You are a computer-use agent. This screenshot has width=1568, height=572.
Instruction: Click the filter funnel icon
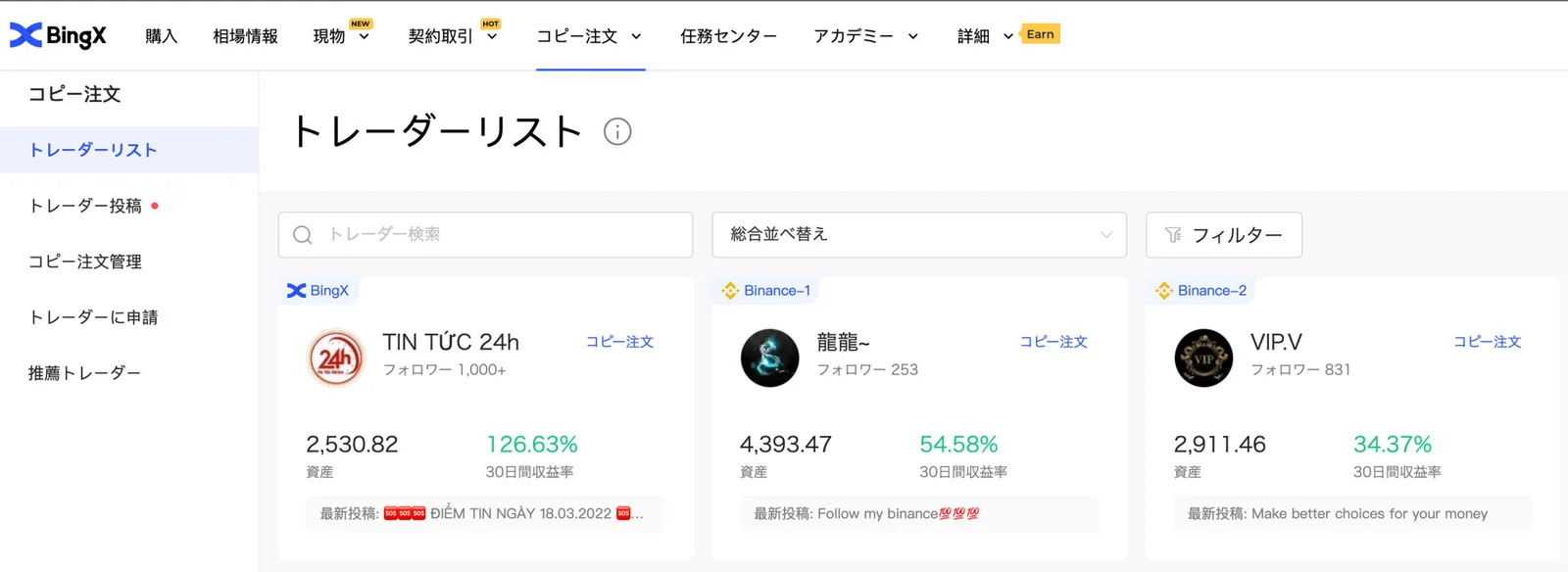[1173, 235]
